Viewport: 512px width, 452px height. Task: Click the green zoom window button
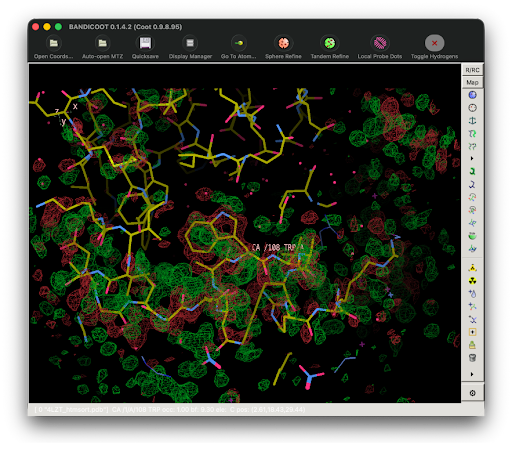tap(58, 27)
